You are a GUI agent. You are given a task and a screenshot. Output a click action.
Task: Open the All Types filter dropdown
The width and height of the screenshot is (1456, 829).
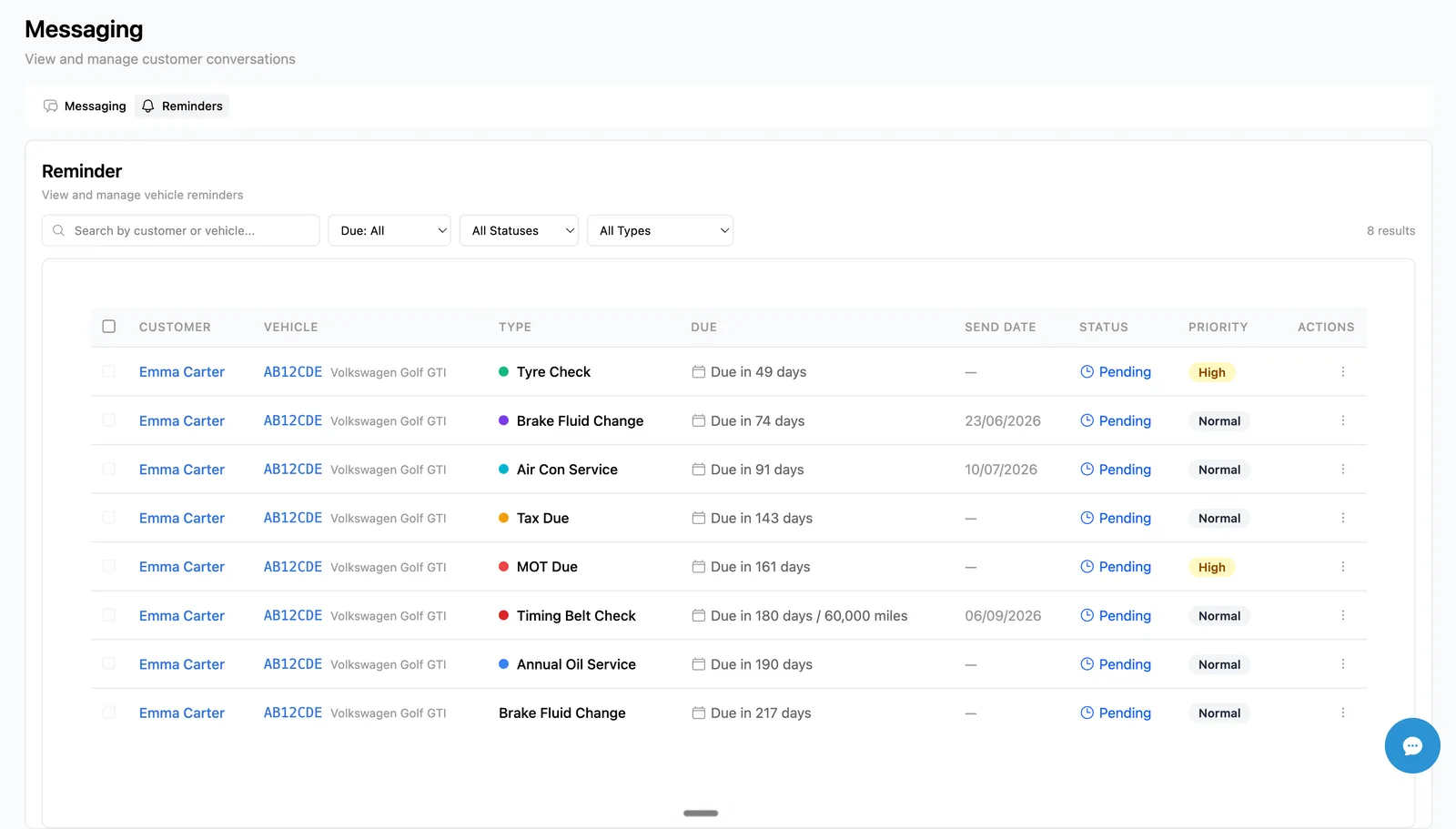click(x=661, y=231)
